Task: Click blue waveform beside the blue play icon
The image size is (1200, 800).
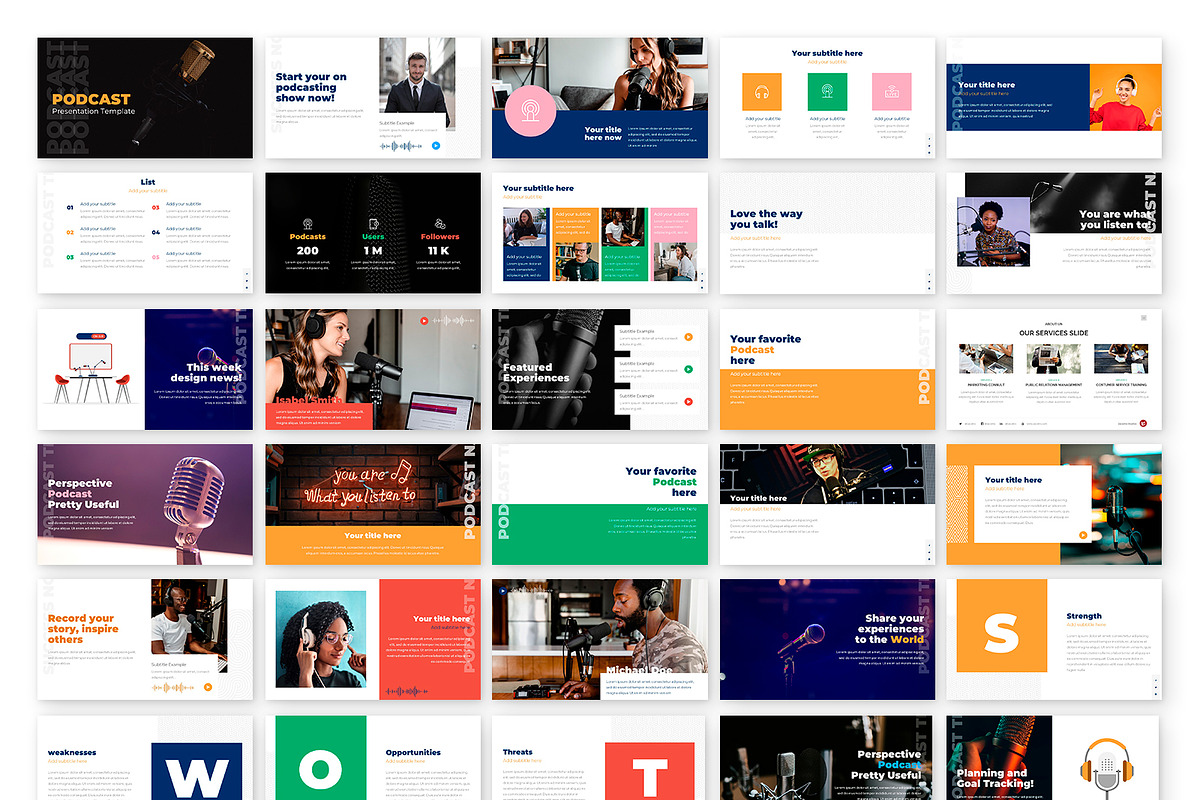Action: (402, 146)
